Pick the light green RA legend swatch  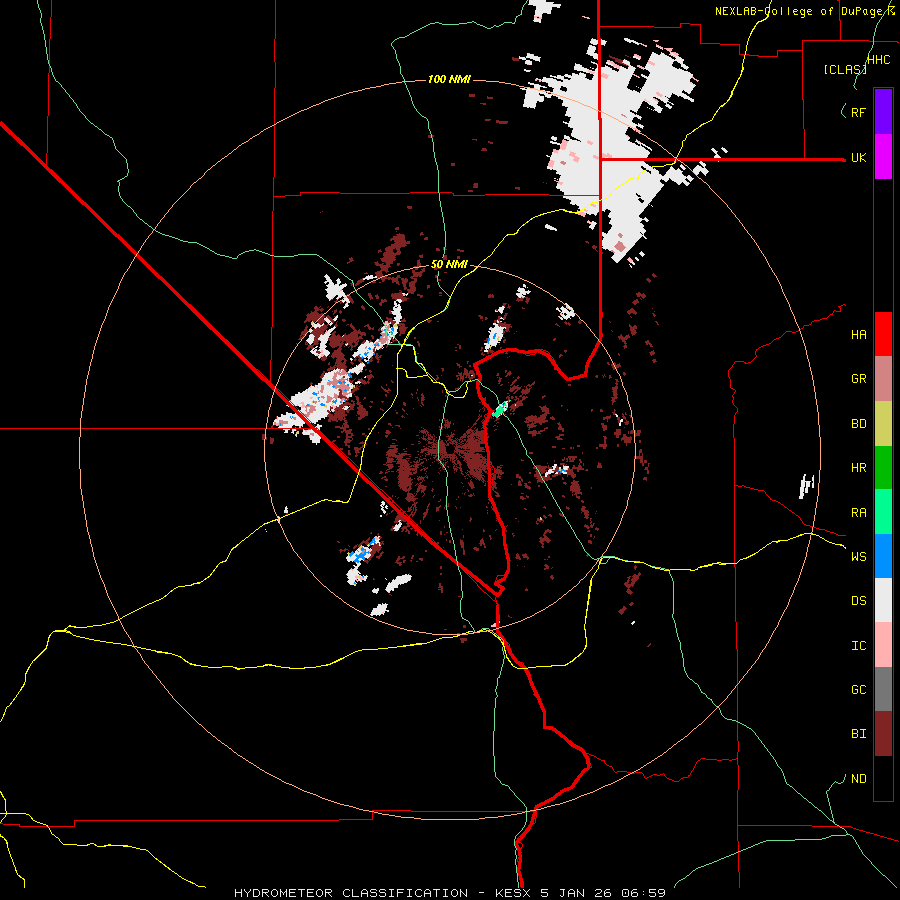point(883,512)
